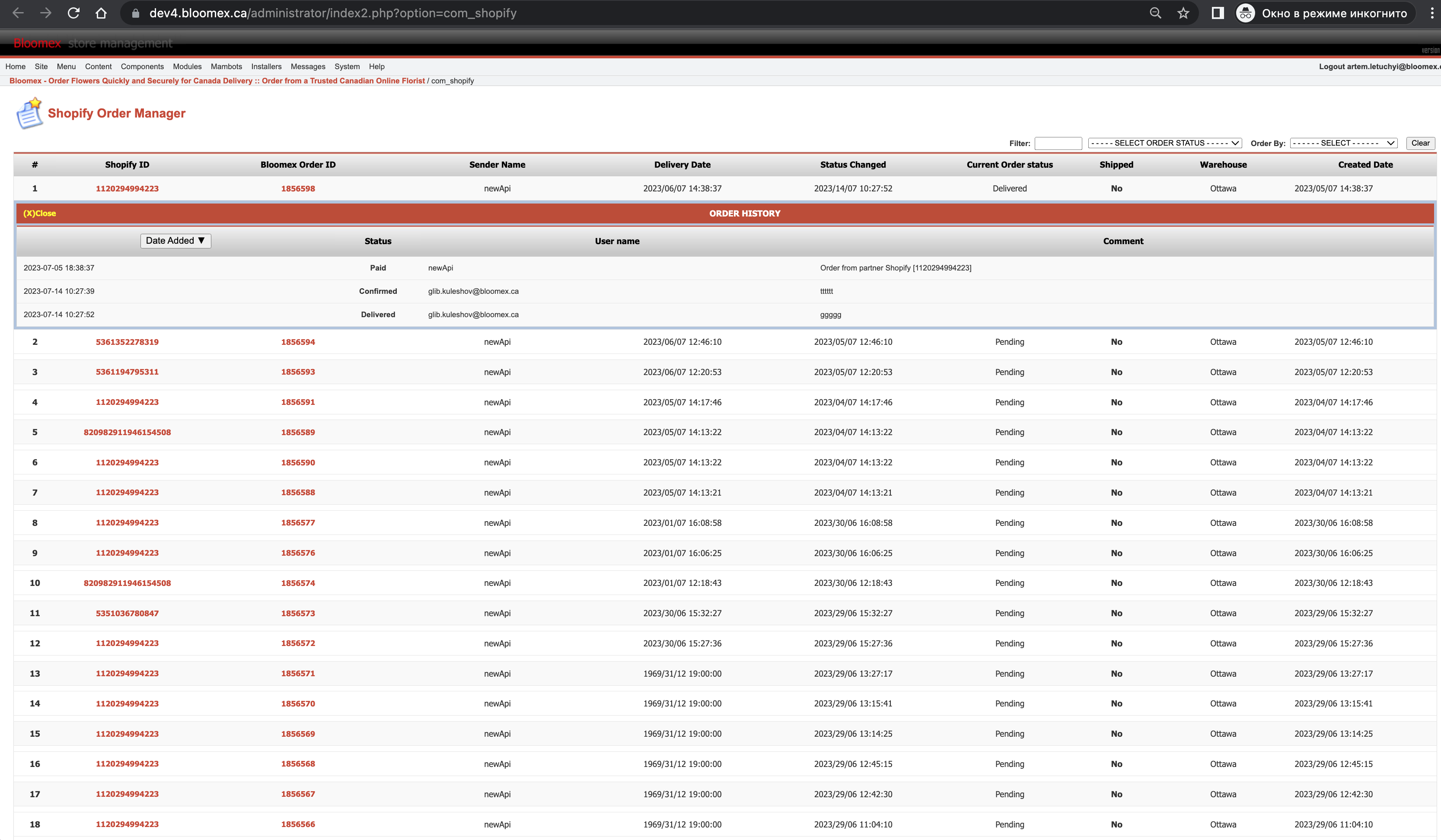The height and width of the screenshot is (840, 1441).
Task: Open Bloomex Order ID 1856574
Action: click(298, 583)
